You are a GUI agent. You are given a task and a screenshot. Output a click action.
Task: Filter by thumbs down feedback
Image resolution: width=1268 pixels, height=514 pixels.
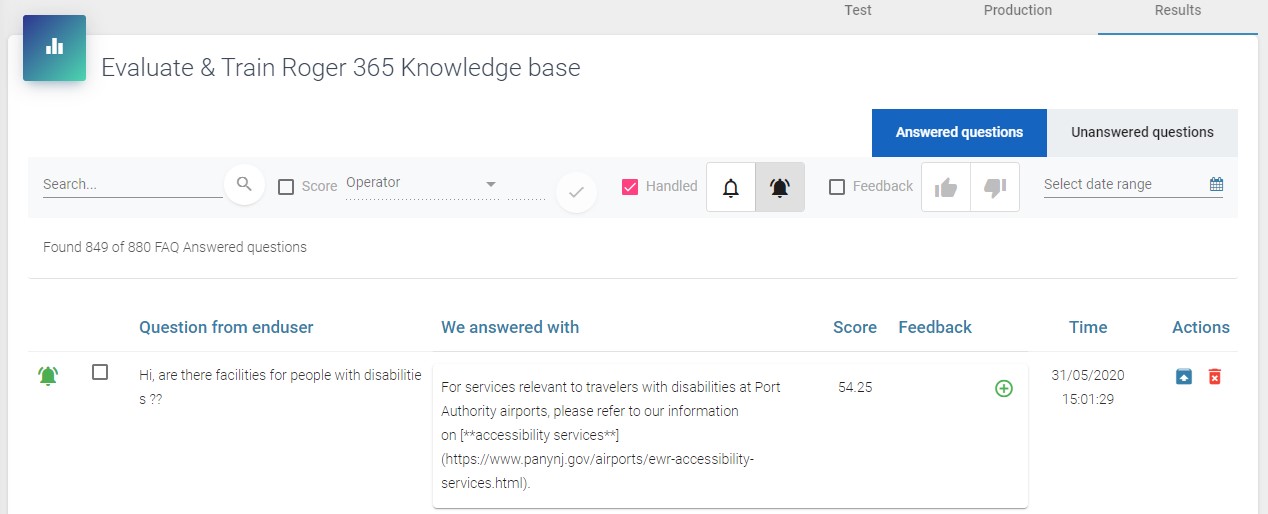995,187
